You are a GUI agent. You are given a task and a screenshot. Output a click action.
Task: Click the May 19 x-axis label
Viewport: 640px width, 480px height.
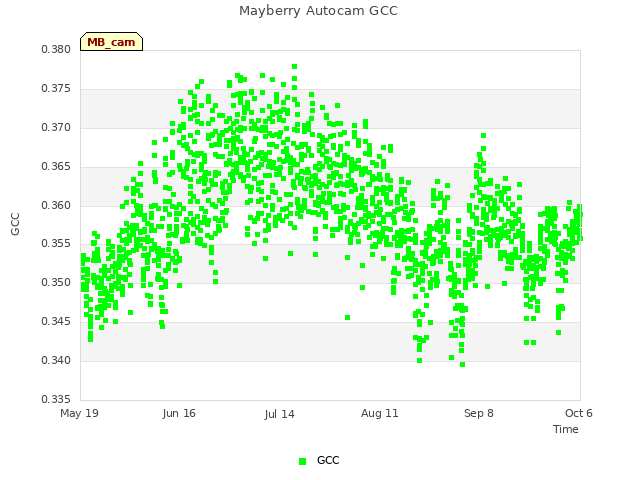pos(79,413)
